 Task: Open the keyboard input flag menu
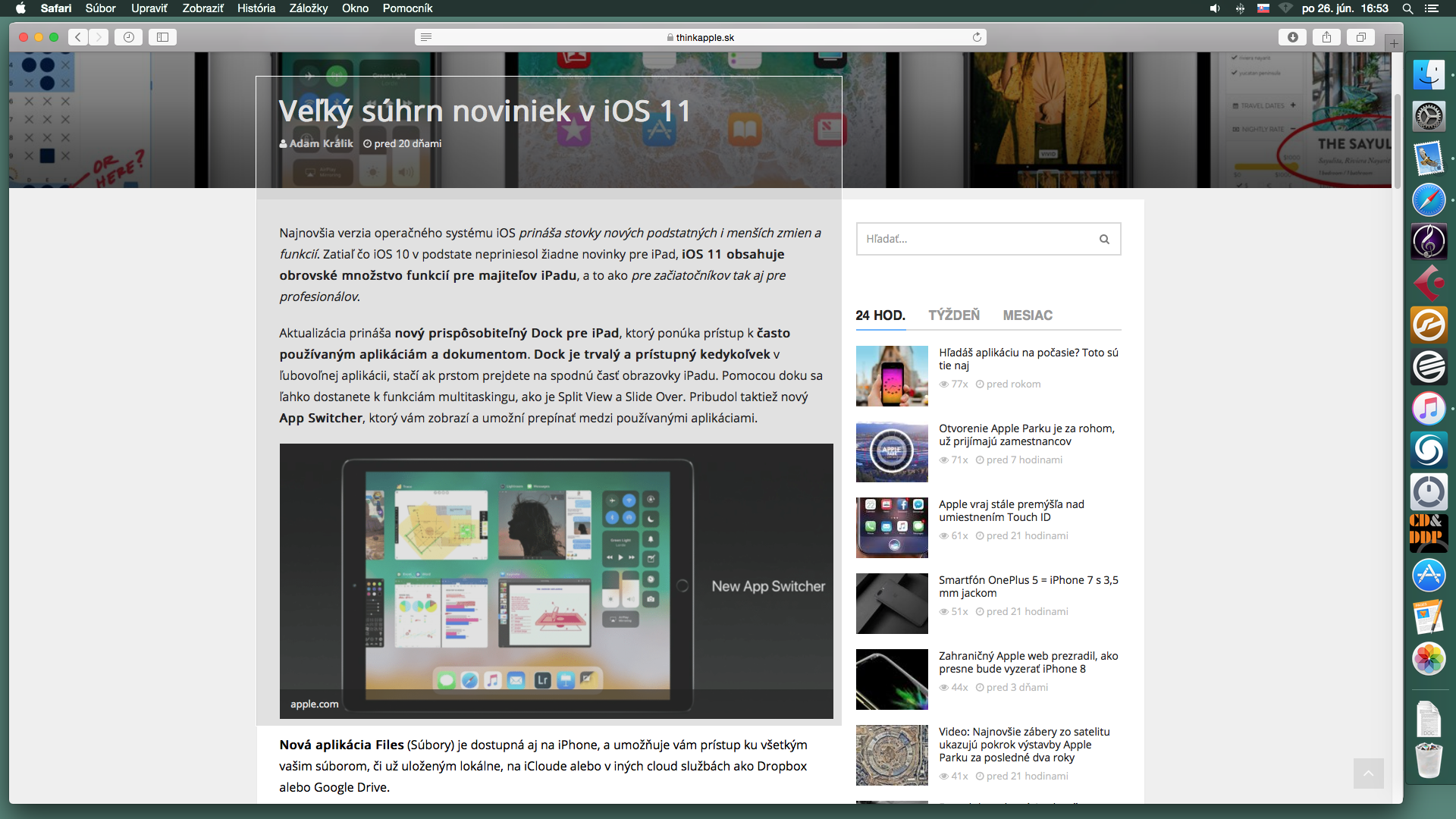1263,8
